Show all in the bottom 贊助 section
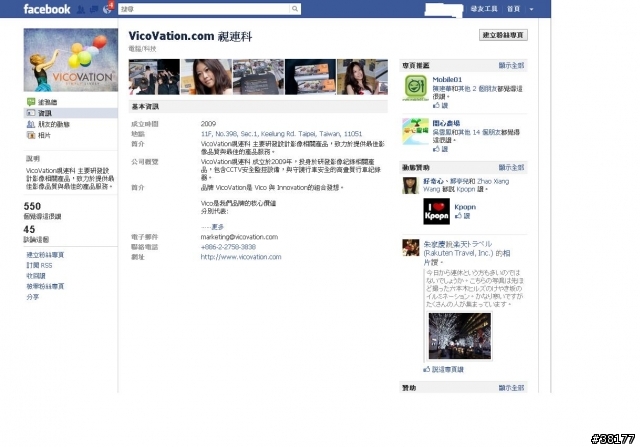Viewport: 640px width, 447px height. (x=511, y=388)
